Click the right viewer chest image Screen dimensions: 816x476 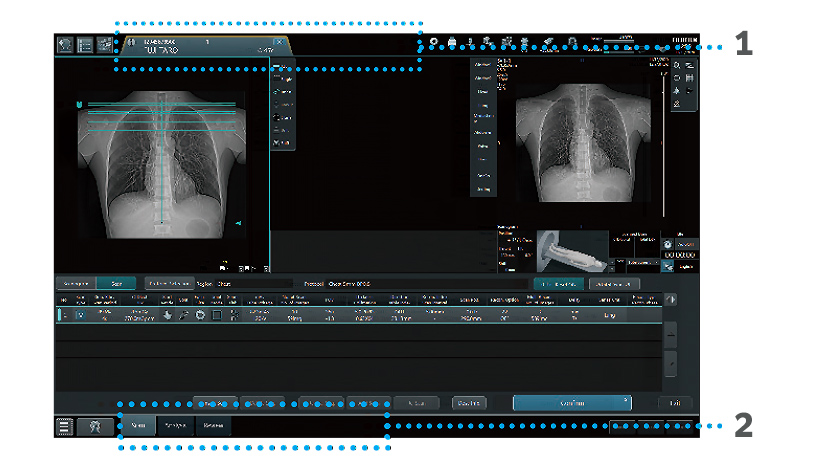582,143
